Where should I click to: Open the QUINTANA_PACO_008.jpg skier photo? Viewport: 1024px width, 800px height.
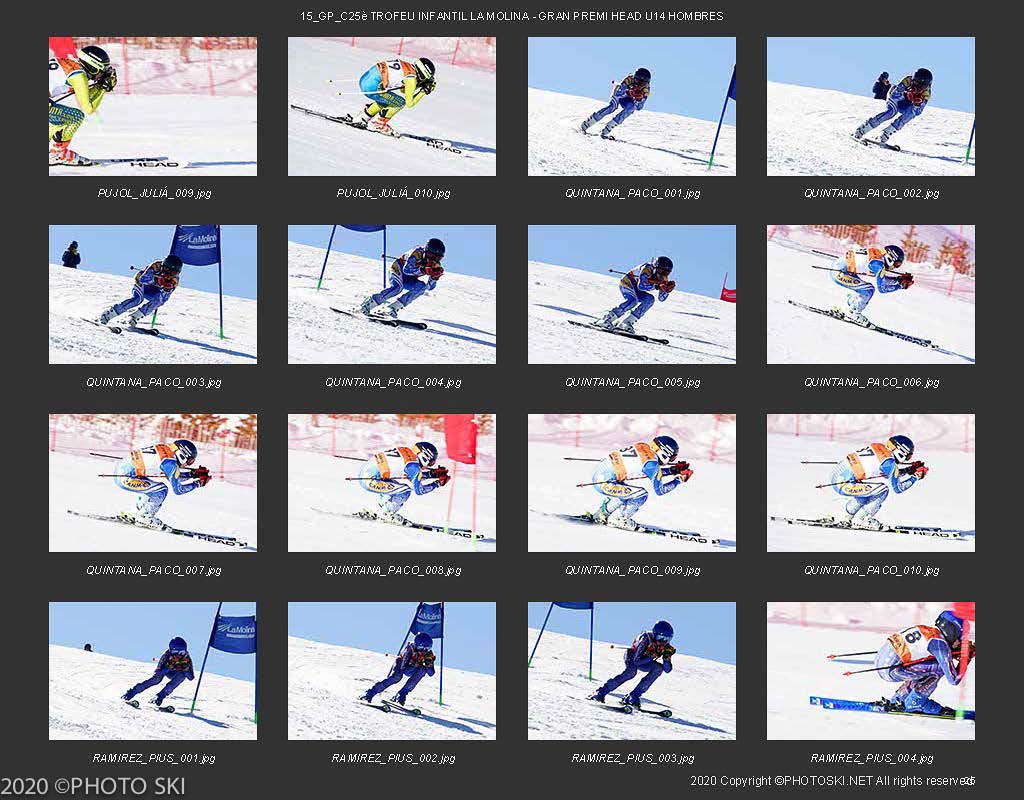(392, 483)
